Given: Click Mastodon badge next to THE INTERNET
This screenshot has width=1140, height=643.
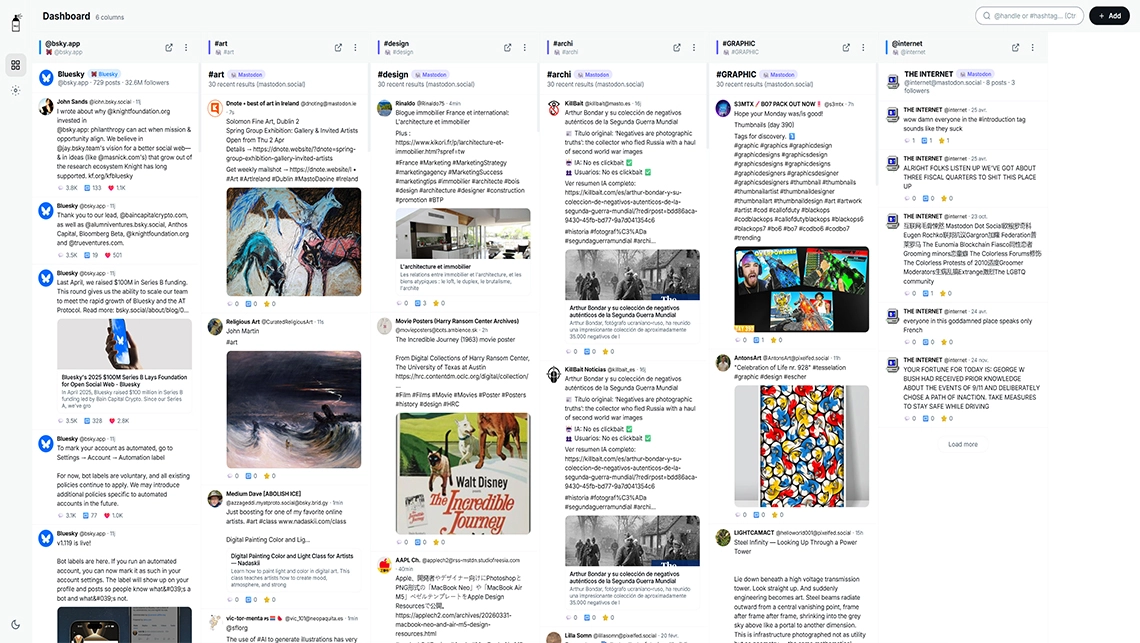Looking at the screenshot, I should click(x=976, y=74).
